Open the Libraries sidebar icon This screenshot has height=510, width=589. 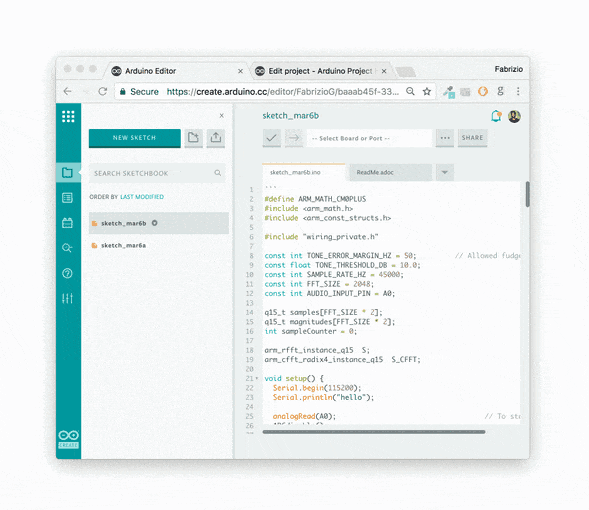tap(68, 223)
